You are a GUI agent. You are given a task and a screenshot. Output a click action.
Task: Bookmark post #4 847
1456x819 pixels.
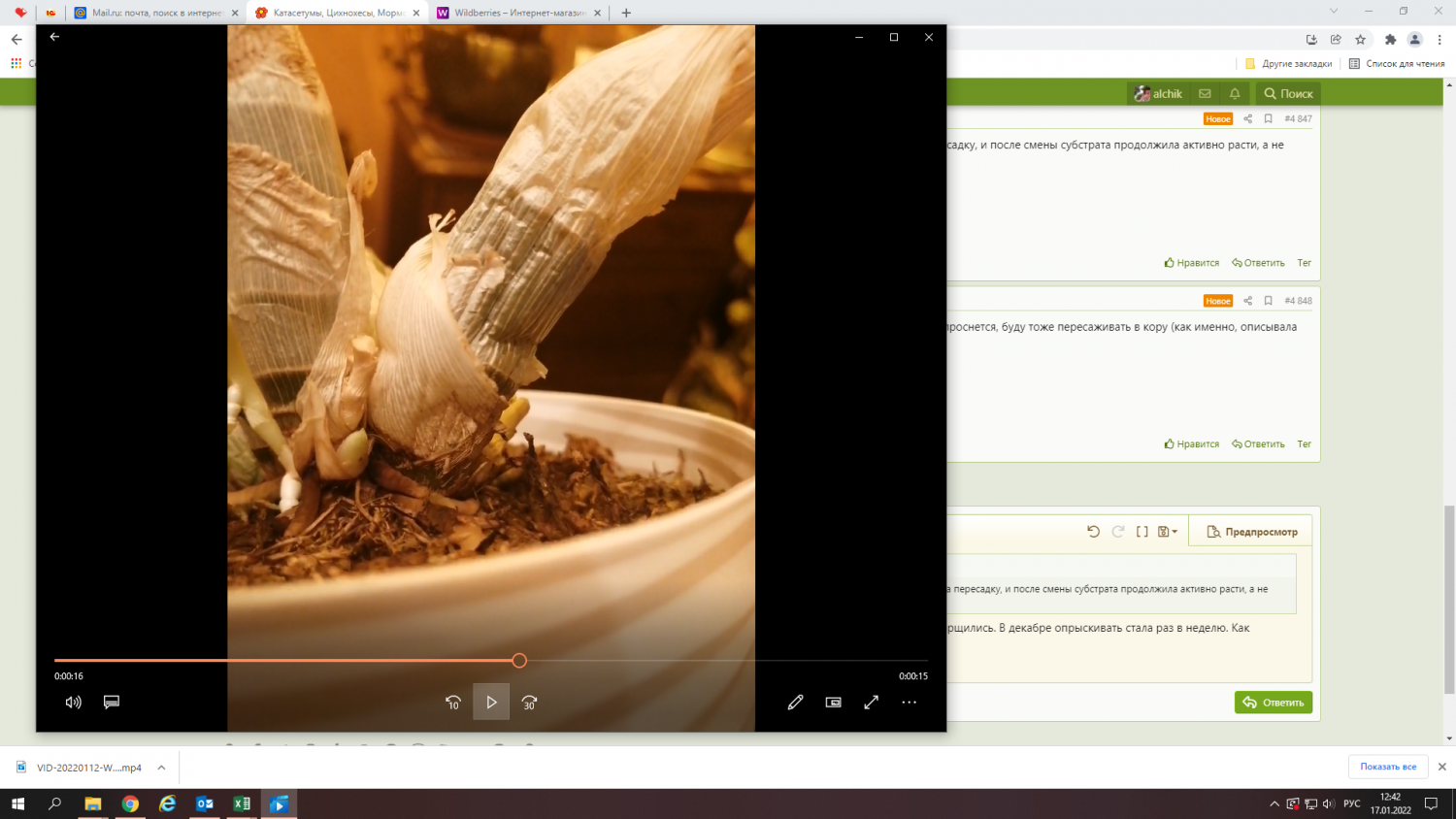(1268, 118)
